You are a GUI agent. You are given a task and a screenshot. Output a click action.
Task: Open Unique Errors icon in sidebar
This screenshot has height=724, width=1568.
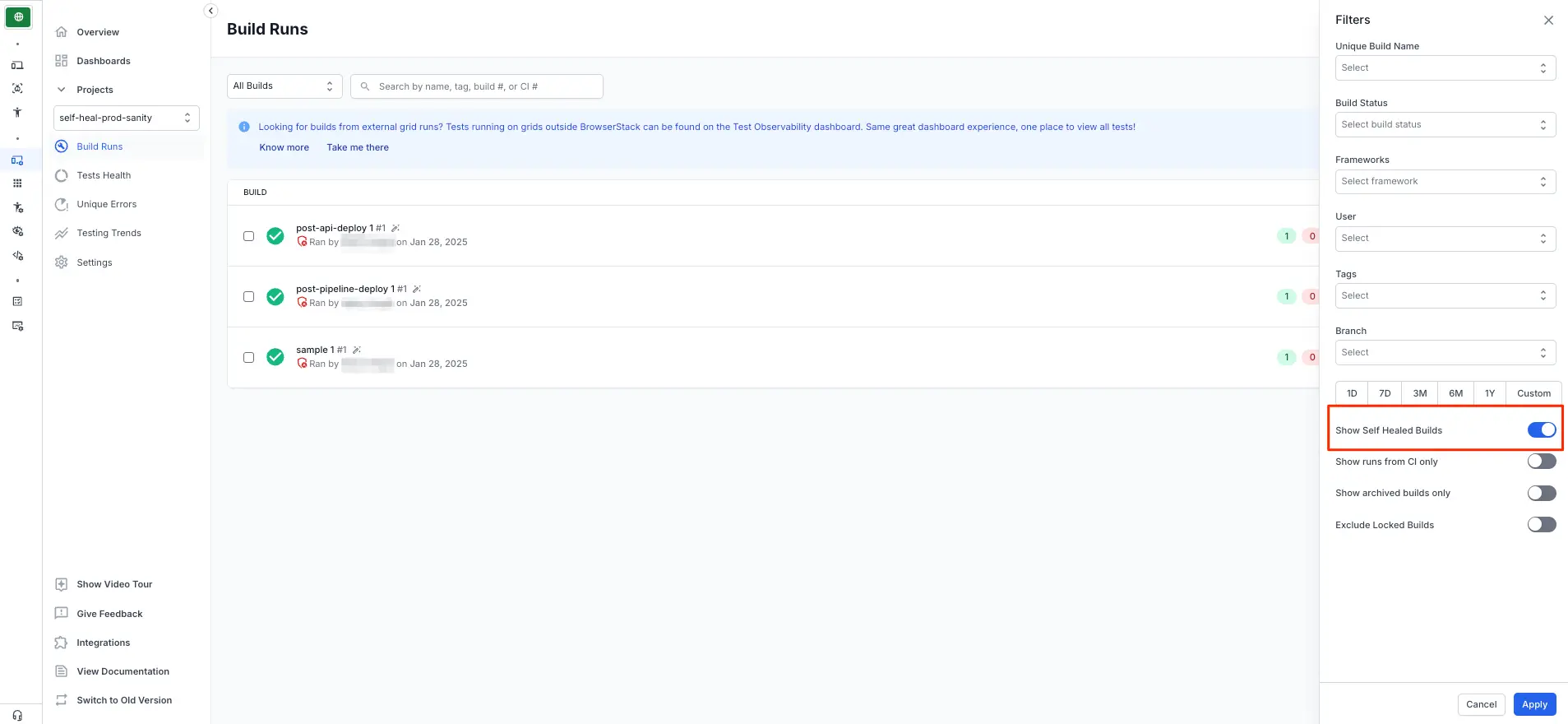(x=61, y=204)
